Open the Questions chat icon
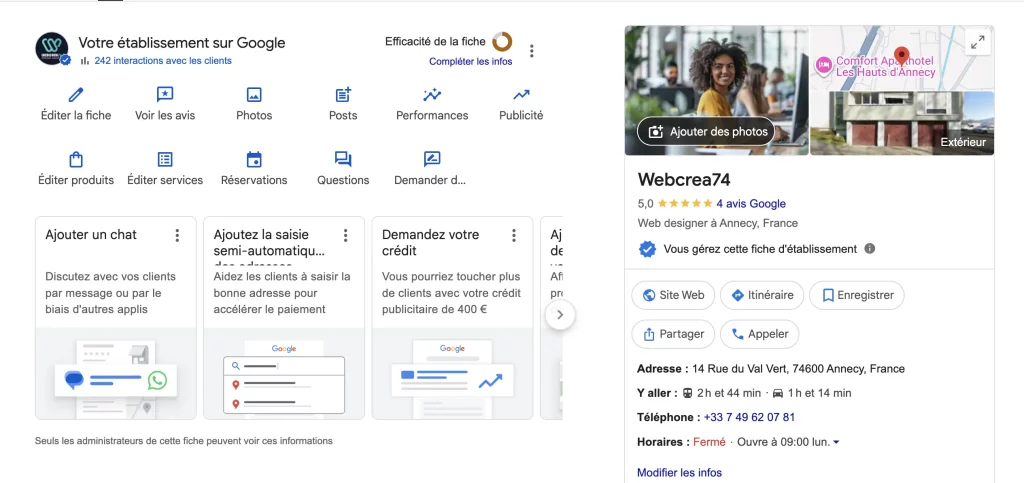Screen dimensions: 1024x483 (343, 160)
